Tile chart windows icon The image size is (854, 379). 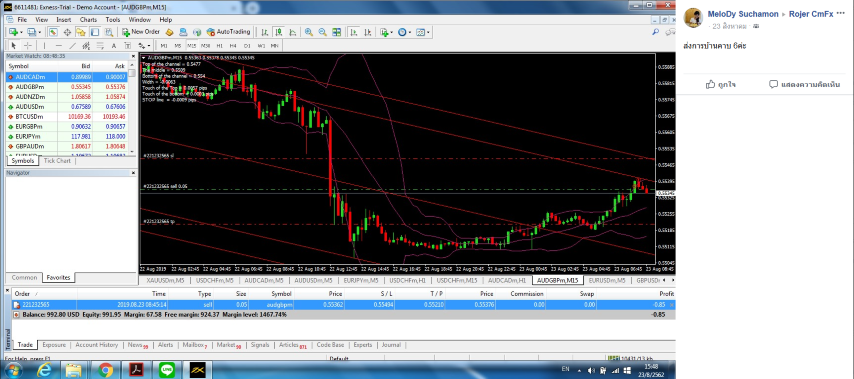click(x=337, y=32)
